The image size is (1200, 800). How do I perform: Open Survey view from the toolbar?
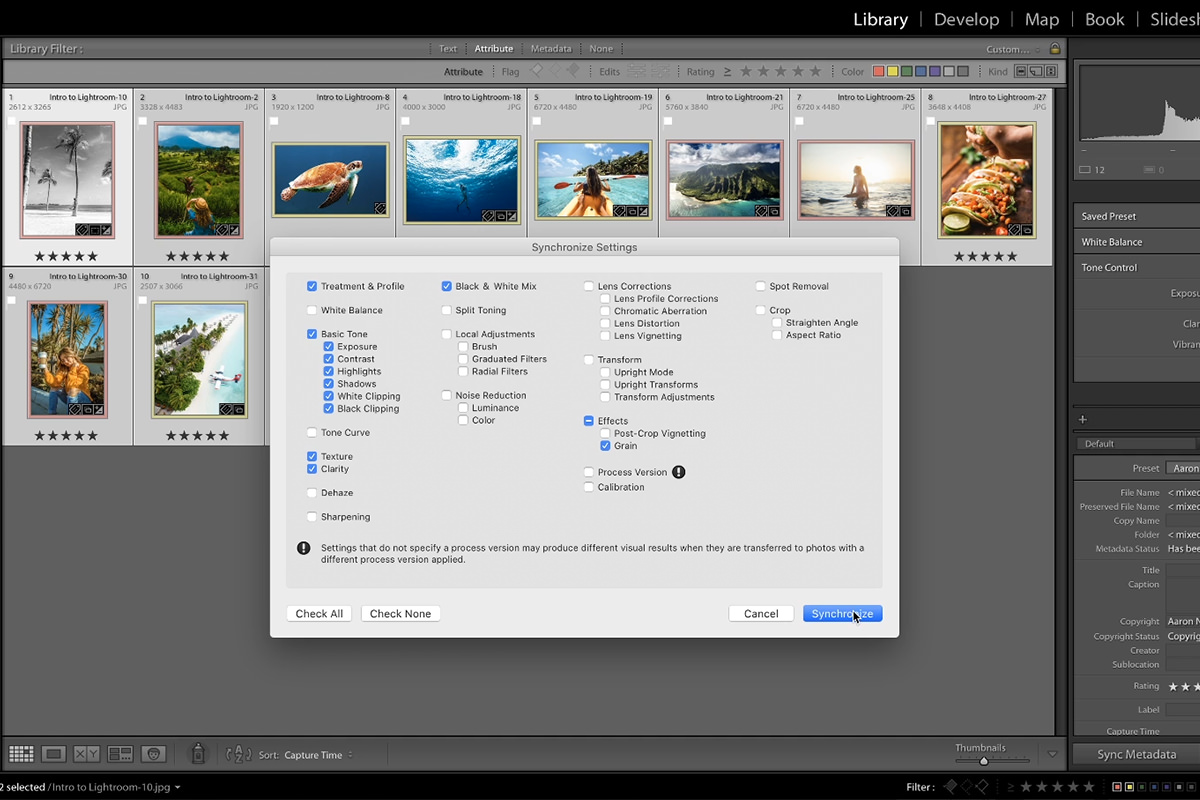pos(120,754)
